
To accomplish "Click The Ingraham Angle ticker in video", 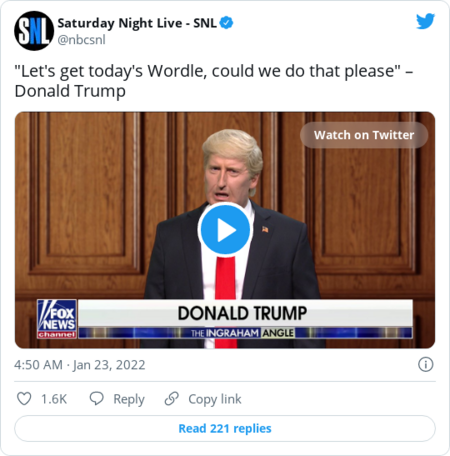I will [x=242, y=333].
